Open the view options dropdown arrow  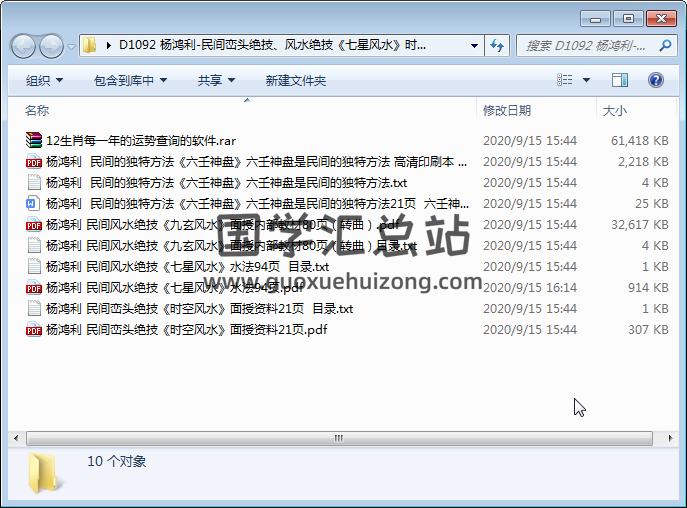click(x=586, y=80)
